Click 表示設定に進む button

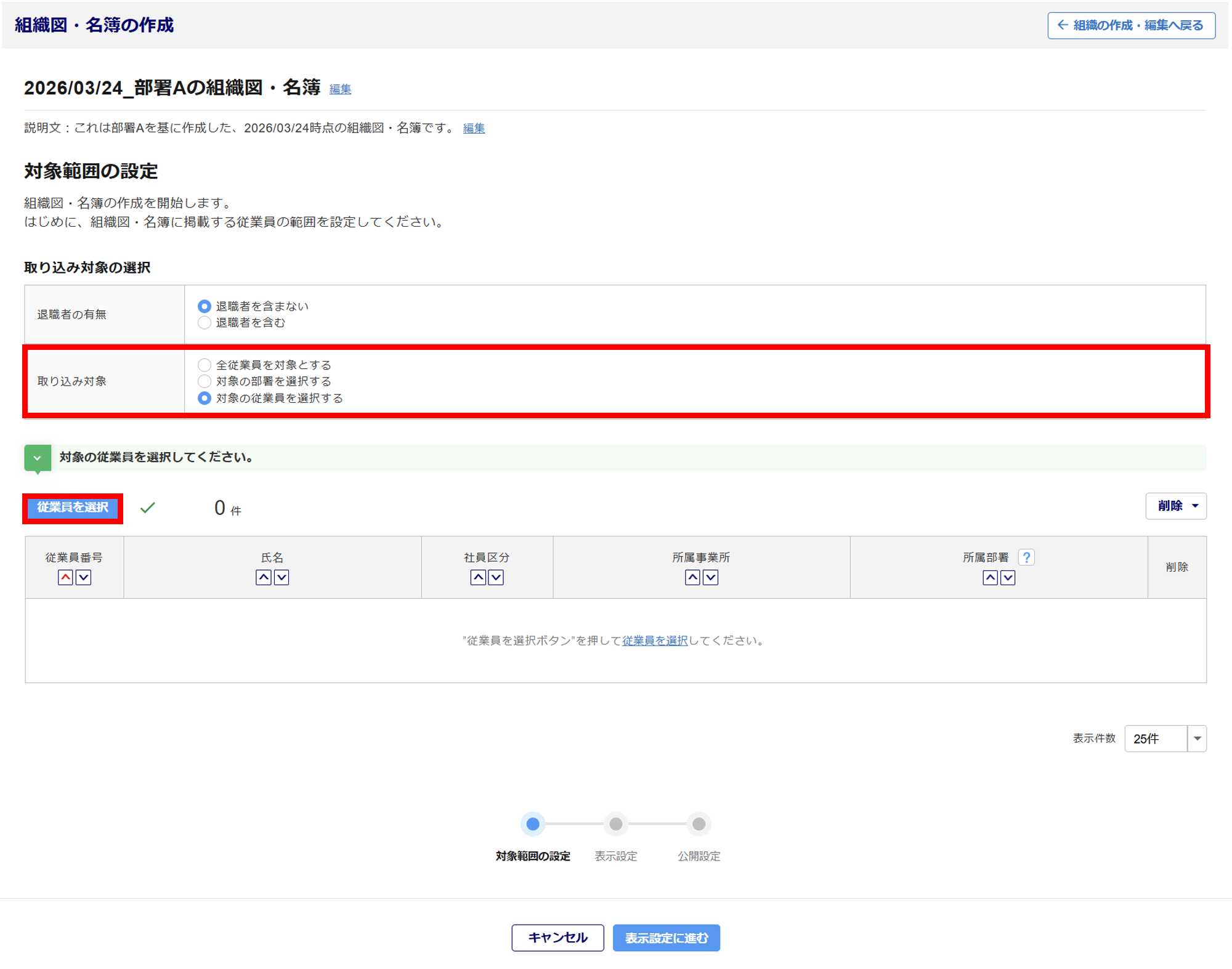(666, 938)
